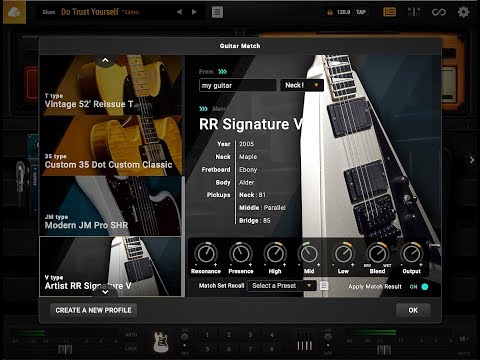Click CREATE A NEW PROFILE button
Viewport: 480px width, 360px height.
pos(93,310)
